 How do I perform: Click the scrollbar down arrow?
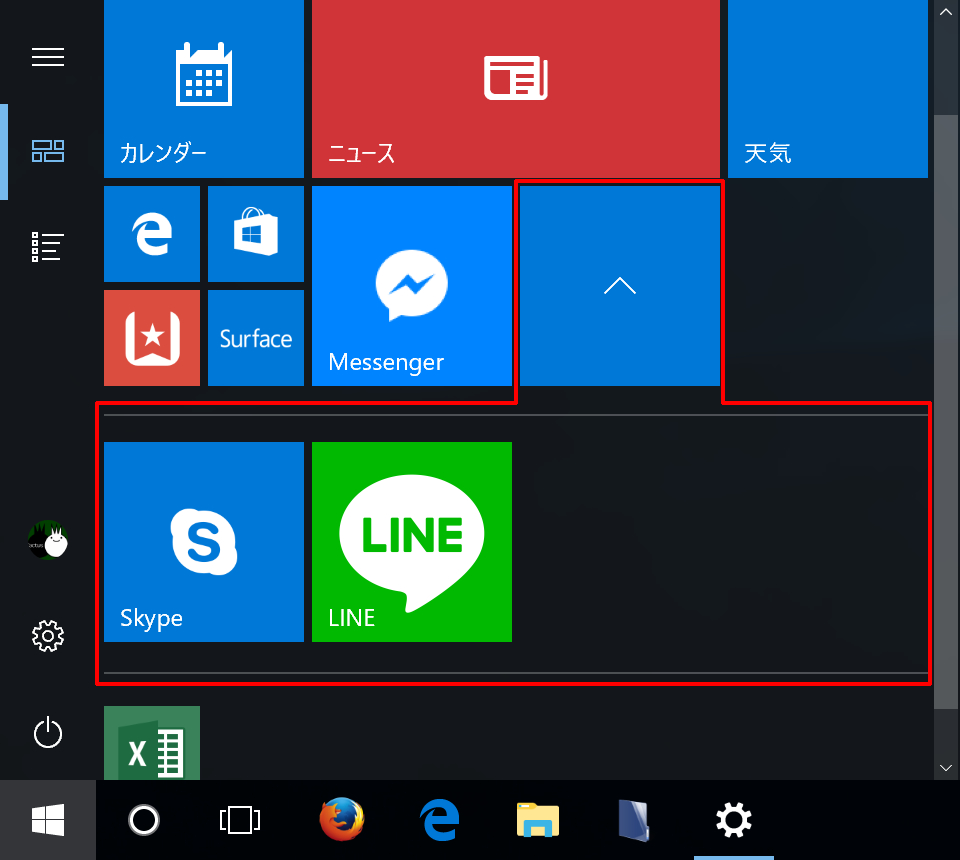click(x=946, y=768)
